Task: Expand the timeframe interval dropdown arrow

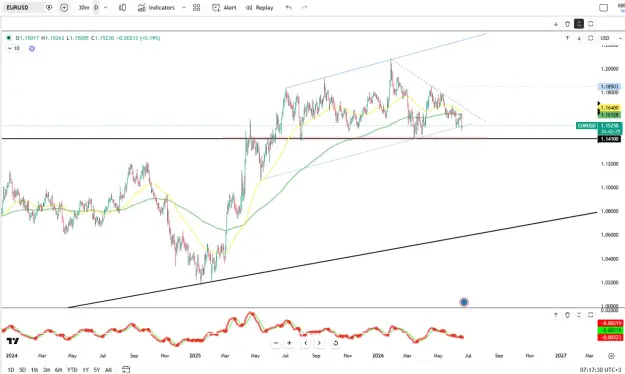Action: pyautogui.click(x=106, y=8)
